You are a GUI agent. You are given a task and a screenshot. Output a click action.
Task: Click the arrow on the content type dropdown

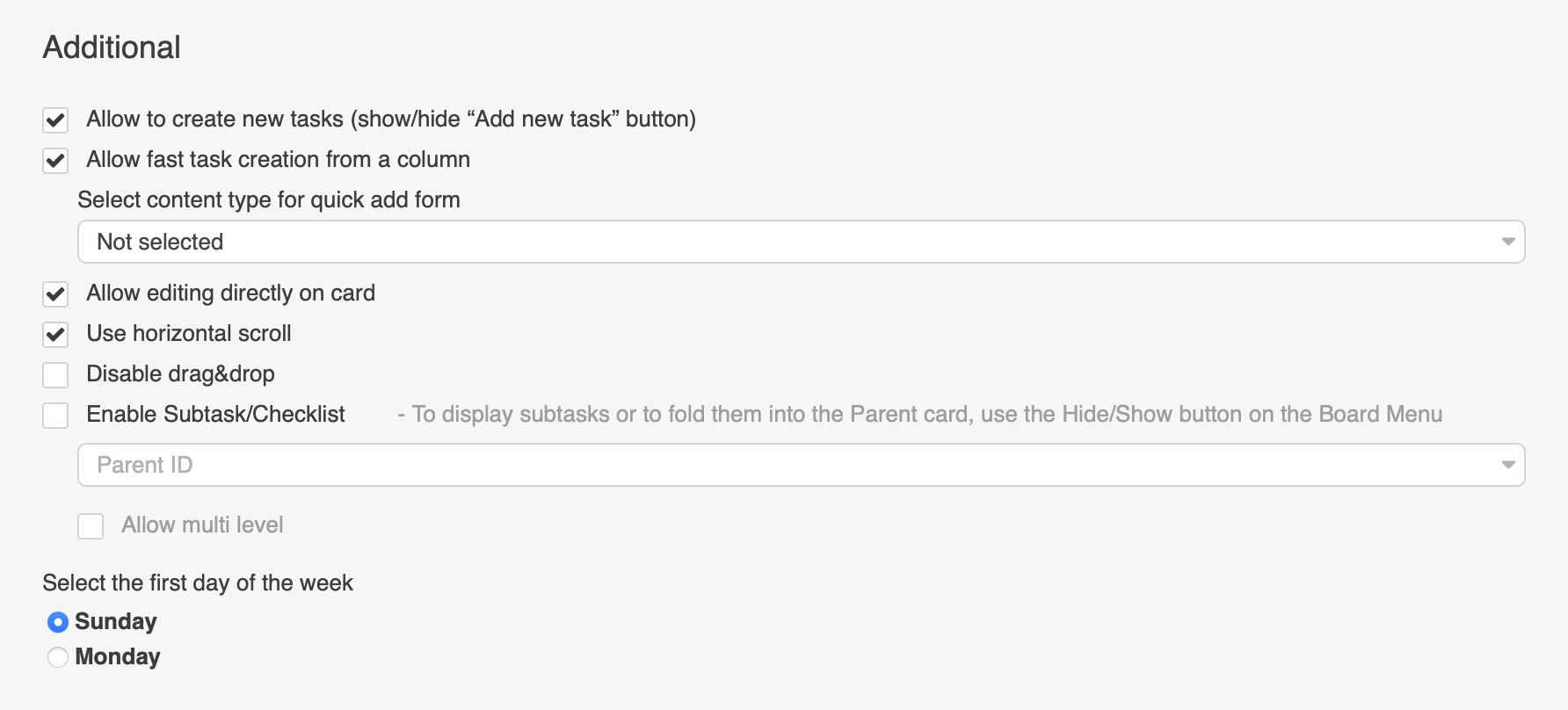click(x=1508, y=242)
